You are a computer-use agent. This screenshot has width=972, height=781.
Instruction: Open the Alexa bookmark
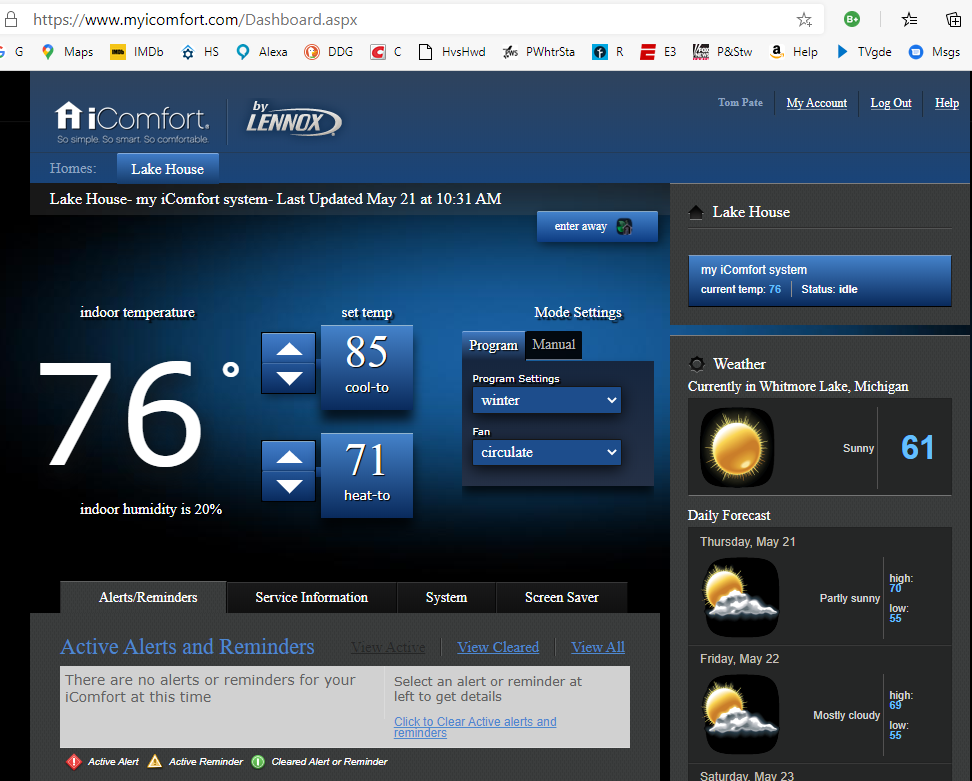pos(262,52)
